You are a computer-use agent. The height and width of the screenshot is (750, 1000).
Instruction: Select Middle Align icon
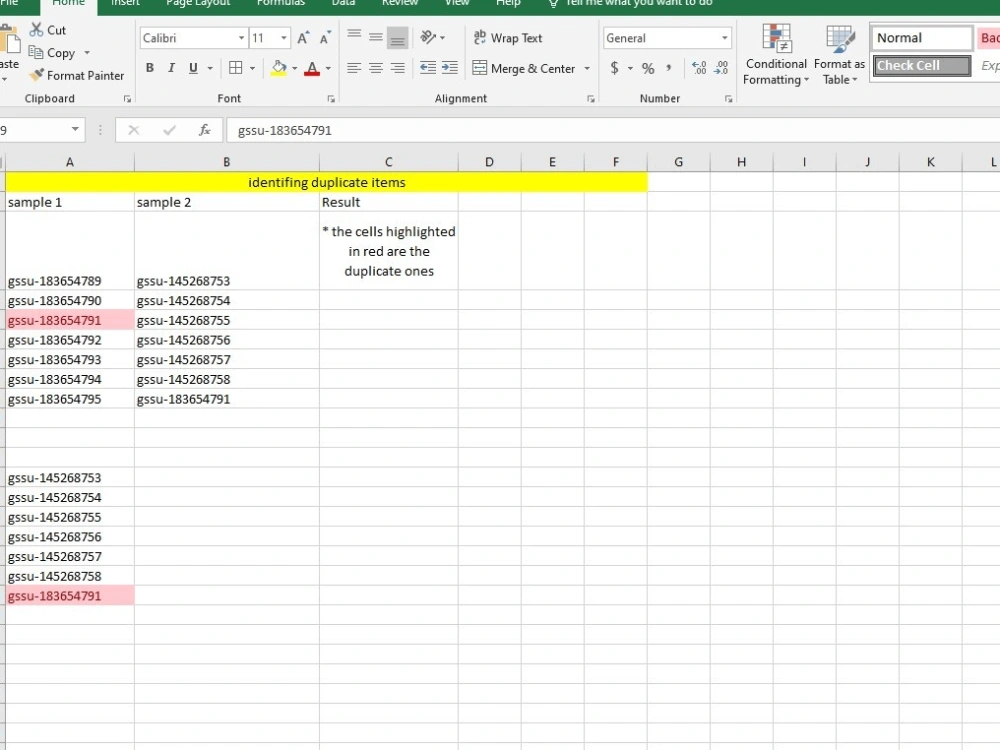(376, 38)
